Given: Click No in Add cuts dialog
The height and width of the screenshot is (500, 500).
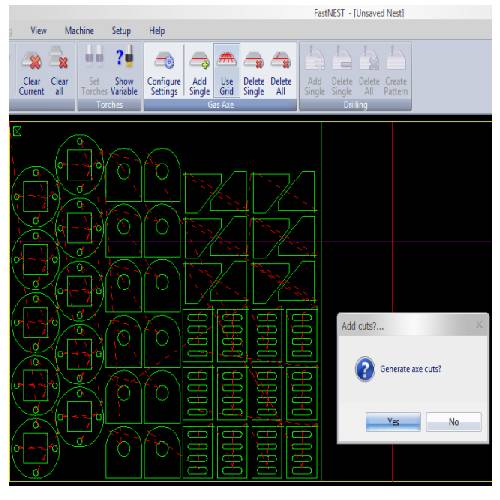Looking at the screenshot, I should point(454,422).
